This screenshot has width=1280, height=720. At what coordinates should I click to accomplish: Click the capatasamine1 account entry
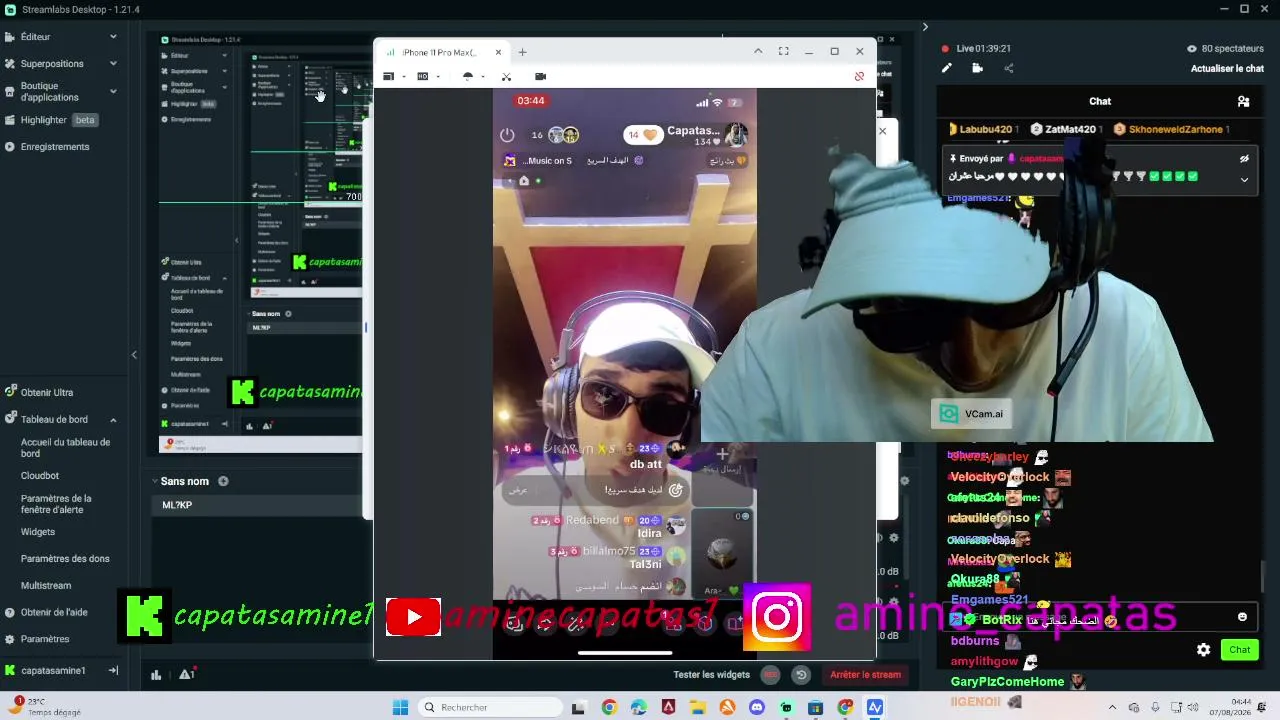point(53,671)
